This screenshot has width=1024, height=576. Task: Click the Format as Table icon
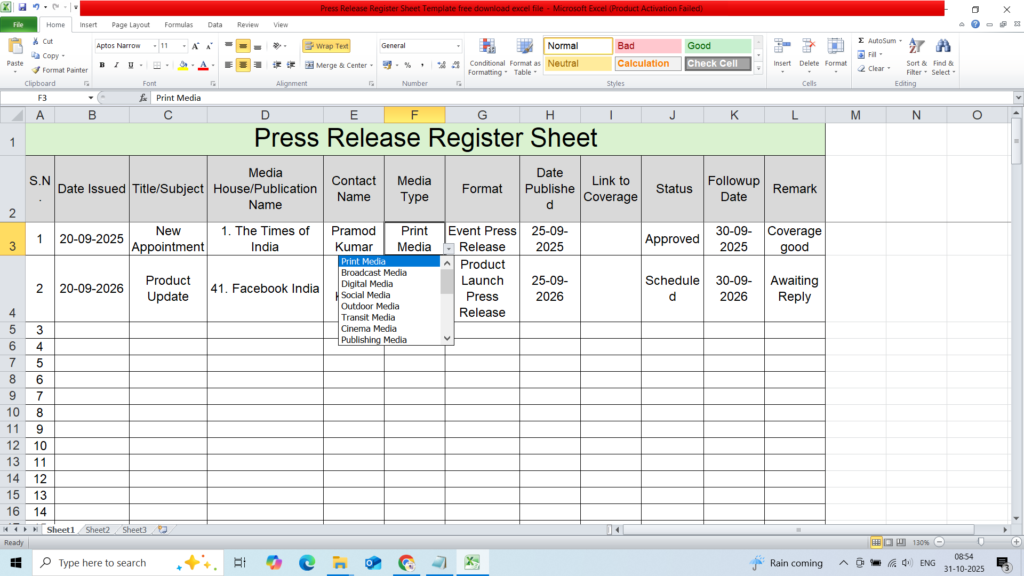coord(524,49)
